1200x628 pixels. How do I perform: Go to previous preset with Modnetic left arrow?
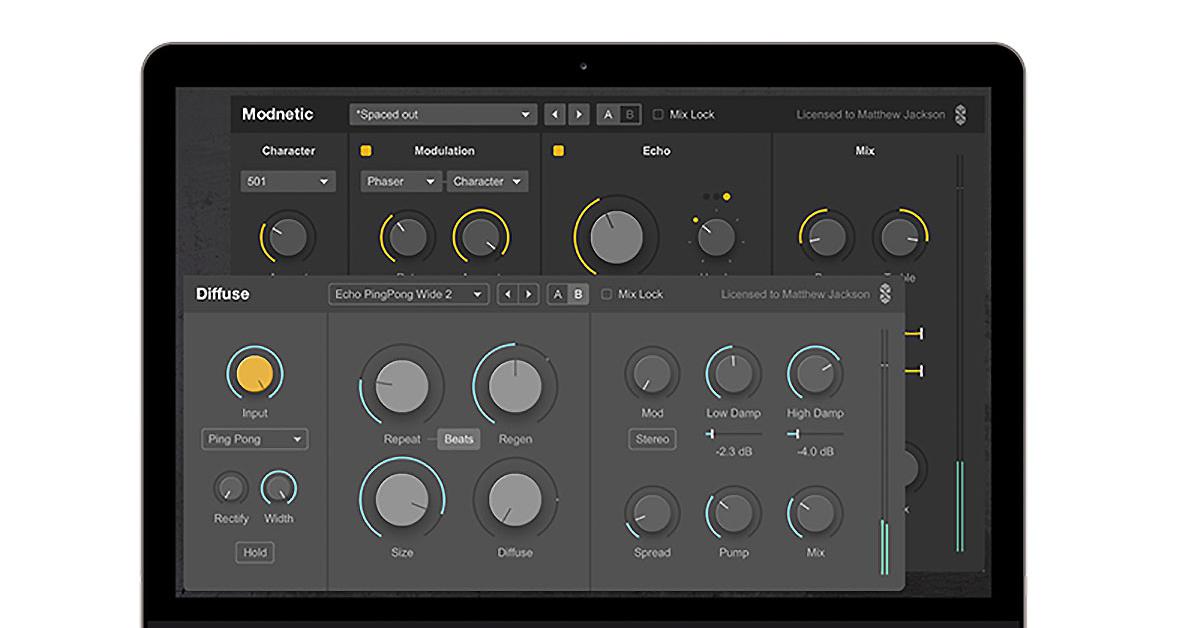(x=556, y=114)
